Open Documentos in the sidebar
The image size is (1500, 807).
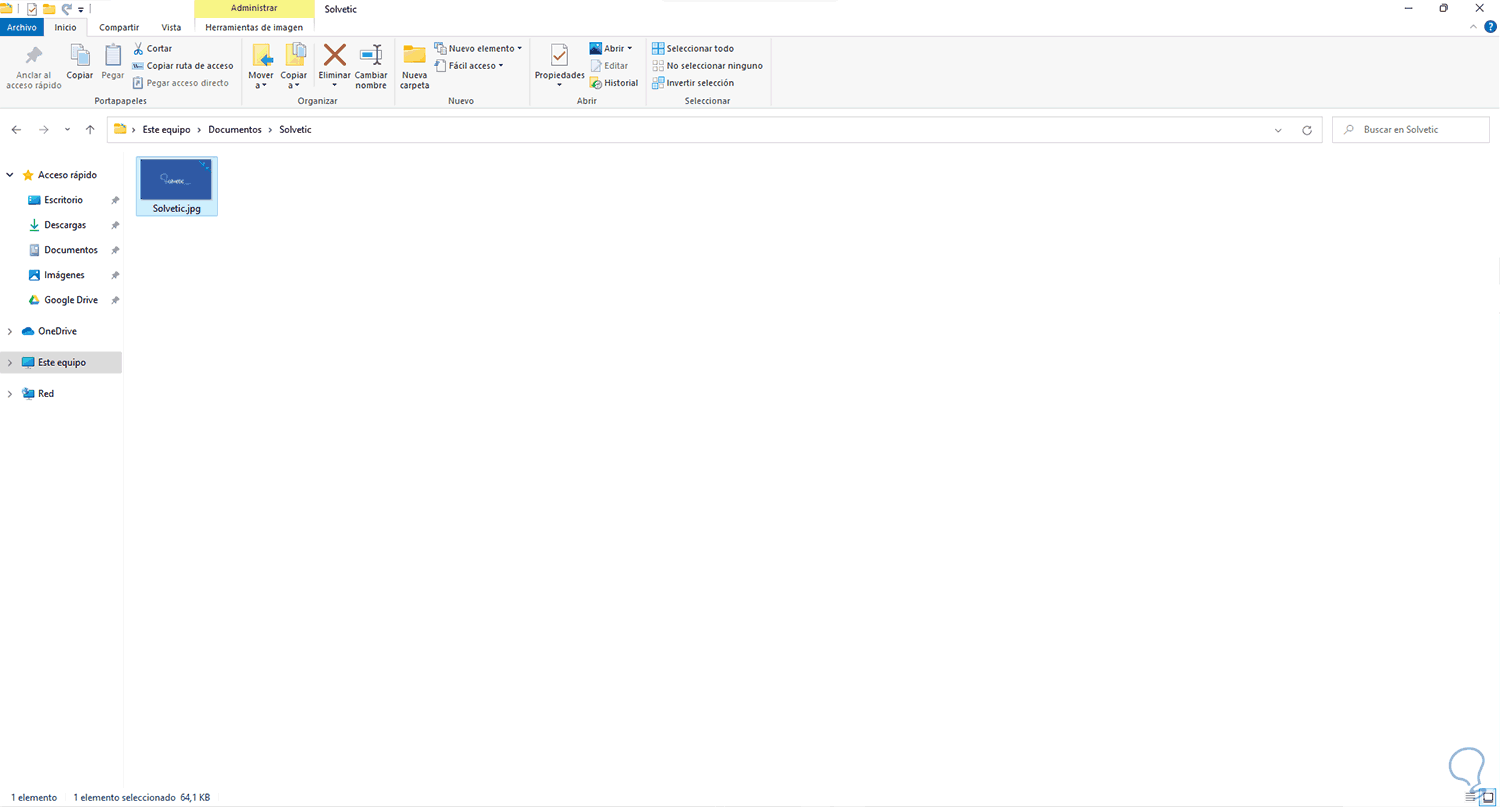71,250
